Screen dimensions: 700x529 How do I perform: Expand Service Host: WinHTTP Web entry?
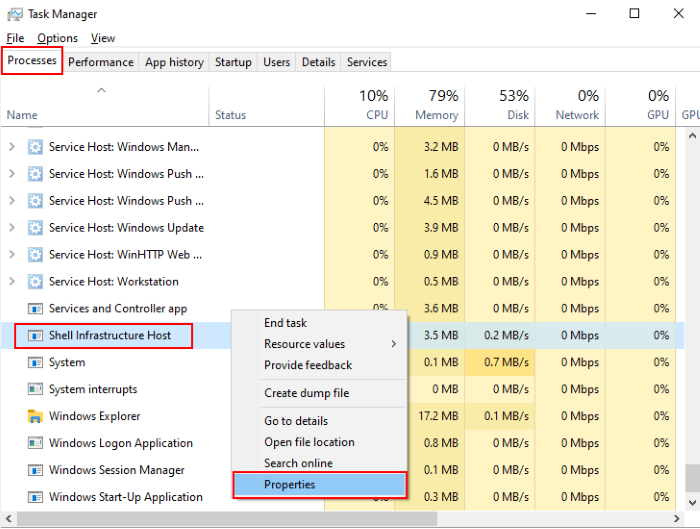[12, 254]
